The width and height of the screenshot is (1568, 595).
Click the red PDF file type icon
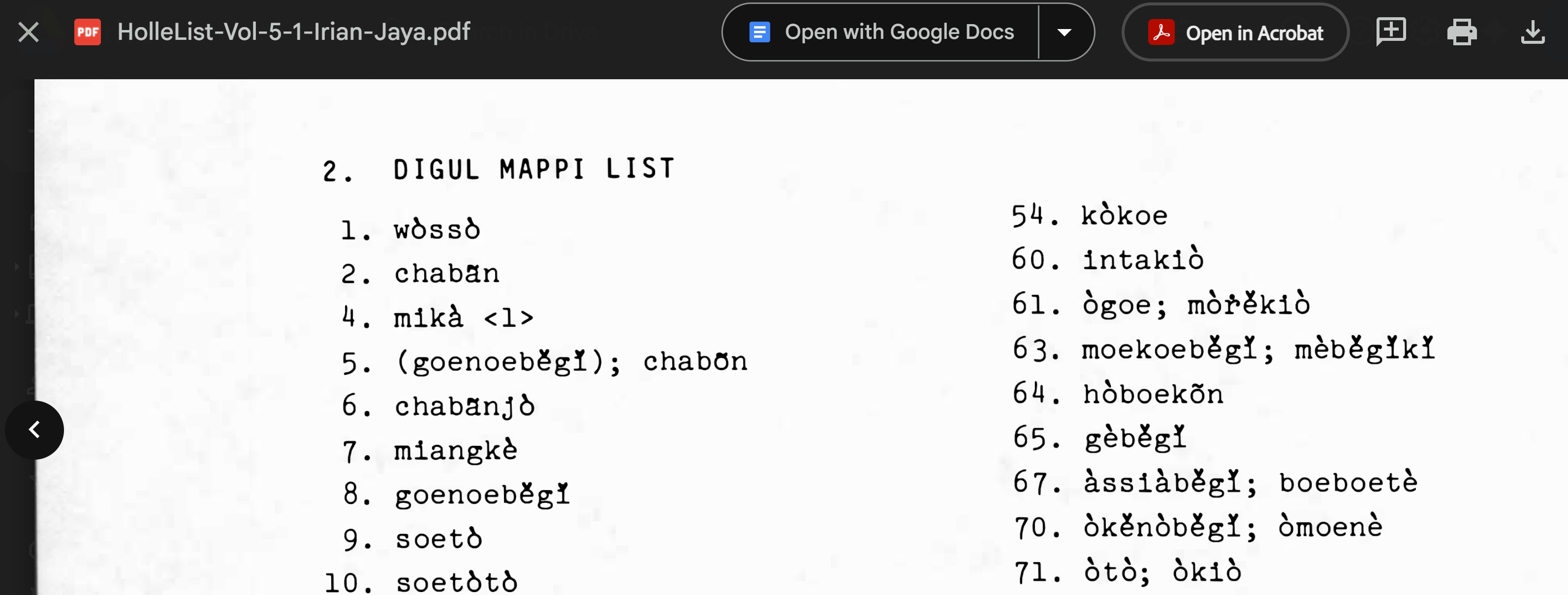[88, 32]
